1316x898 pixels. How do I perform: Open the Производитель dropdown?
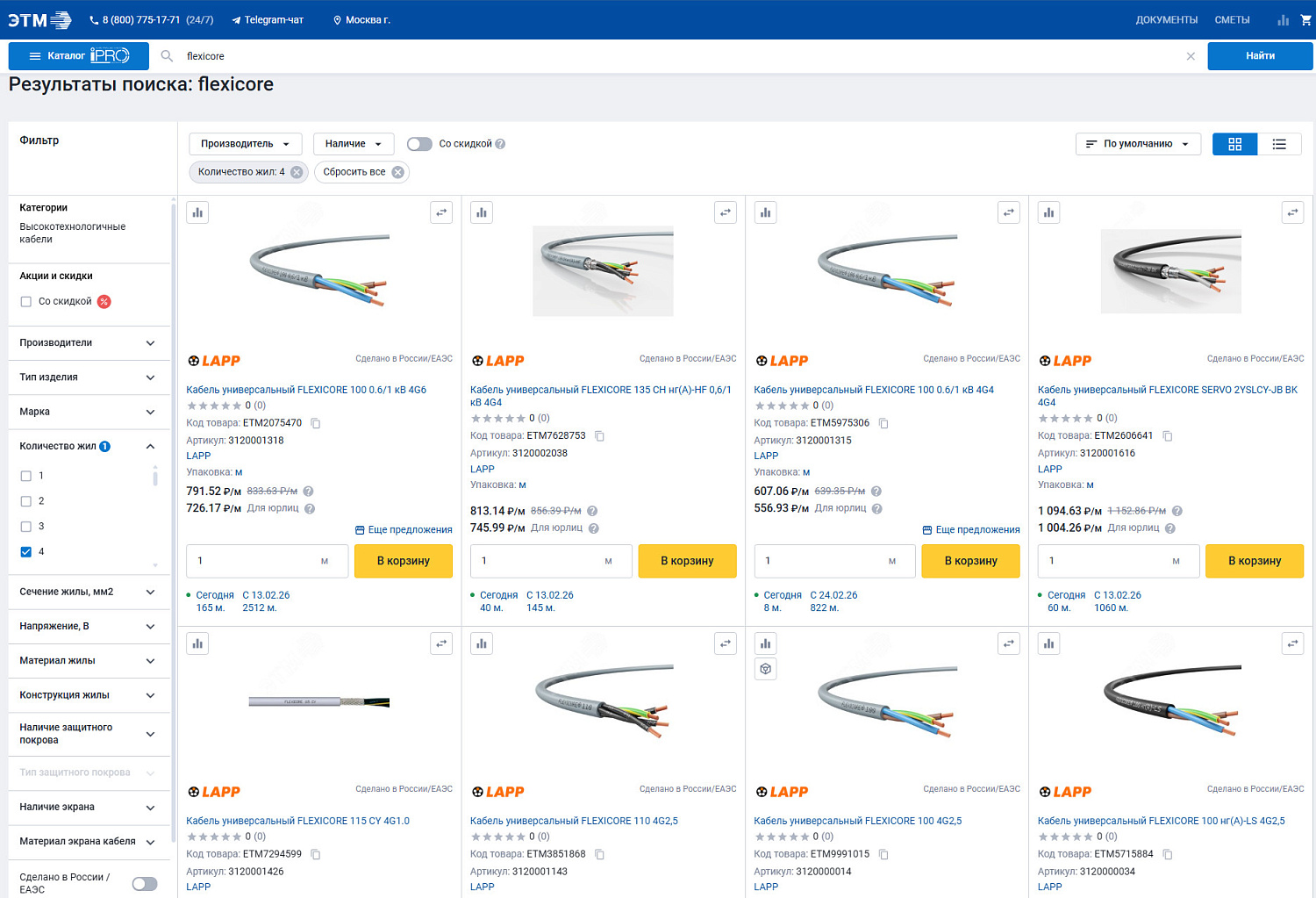(246, 144)
